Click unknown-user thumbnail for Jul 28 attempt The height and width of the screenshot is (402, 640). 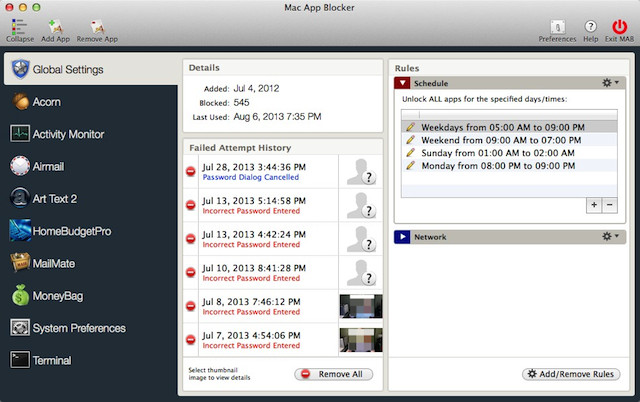pos(361,171)
